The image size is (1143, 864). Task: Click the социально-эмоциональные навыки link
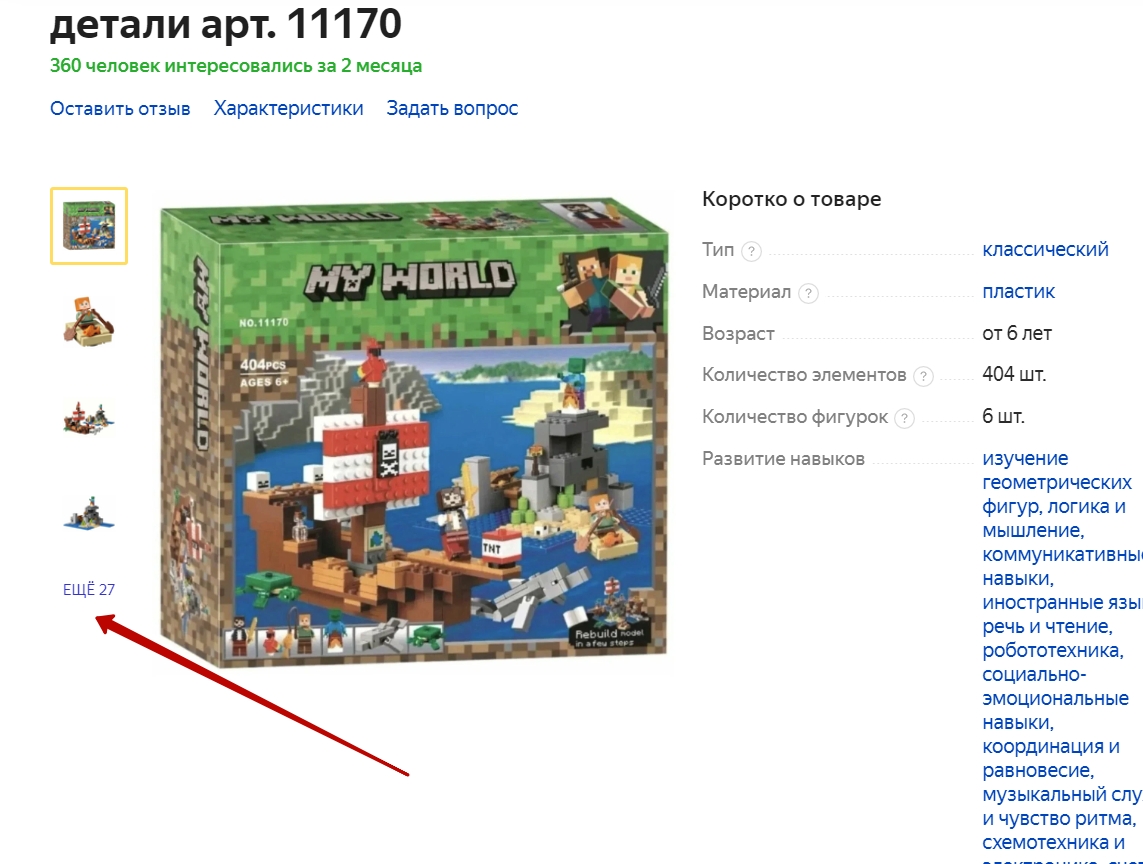tap(1056, 698)
